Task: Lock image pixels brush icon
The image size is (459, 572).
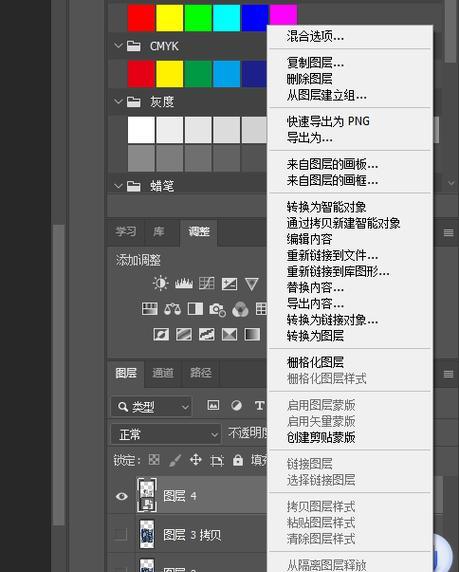Action: (176, 460)
